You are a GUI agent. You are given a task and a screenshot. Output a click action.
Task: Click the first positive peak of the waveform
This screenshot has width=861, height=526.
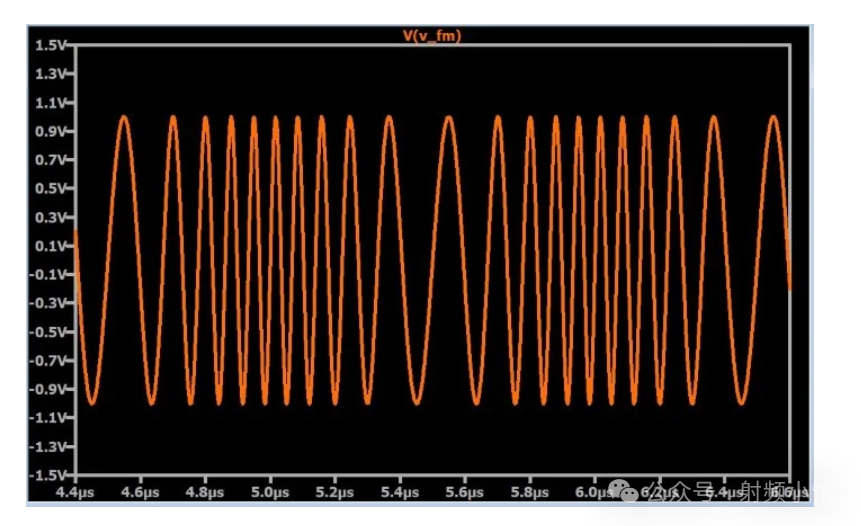[x=124, y=117]
